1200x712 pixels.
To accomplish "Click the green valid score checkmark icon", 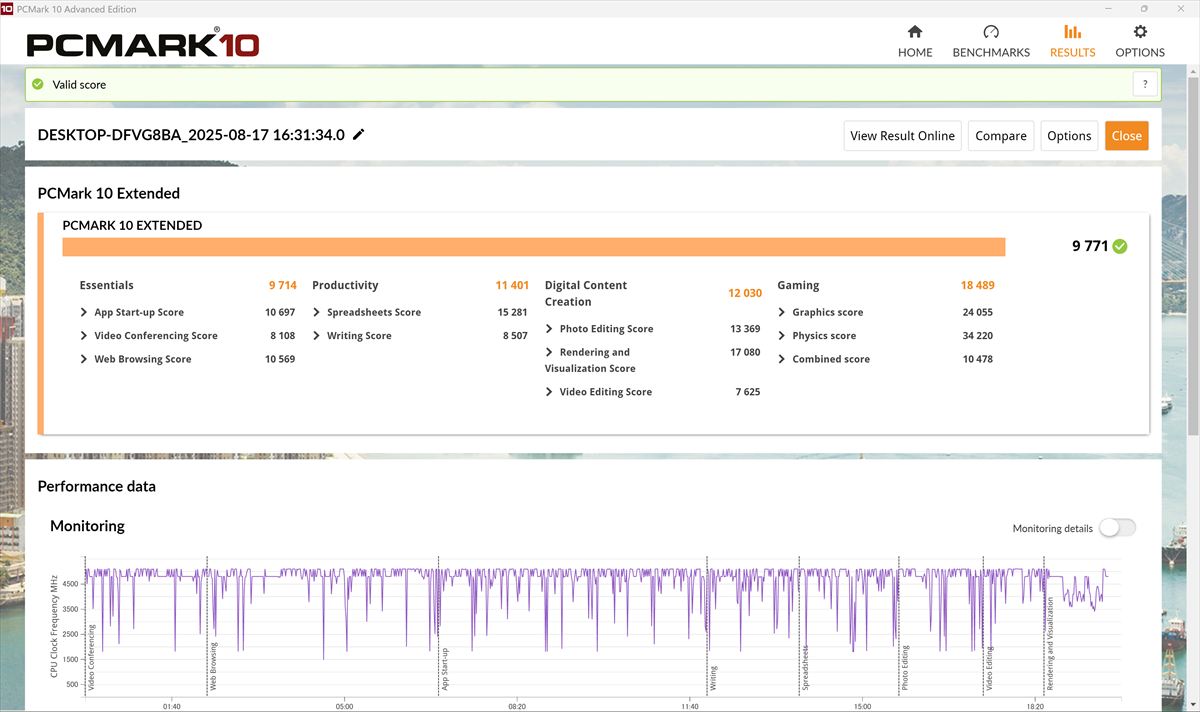I will [38, 85].
